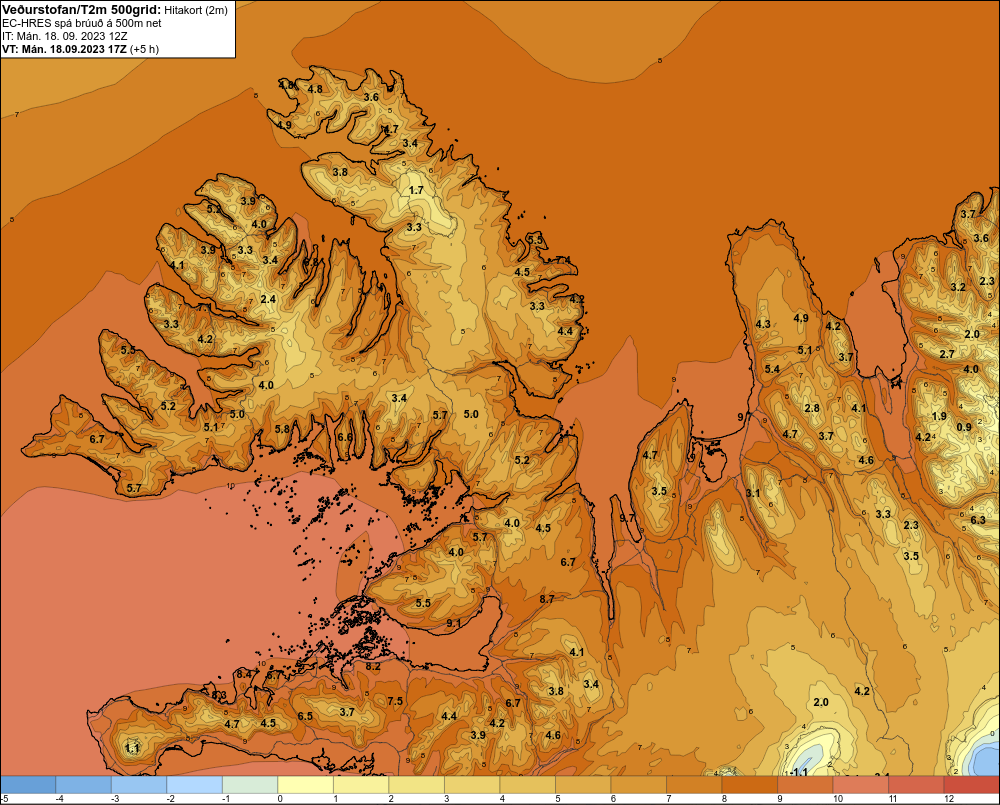Click the '8.7' temperature value on map
This screenshot has height=805, width=1000.
(547, 599)
